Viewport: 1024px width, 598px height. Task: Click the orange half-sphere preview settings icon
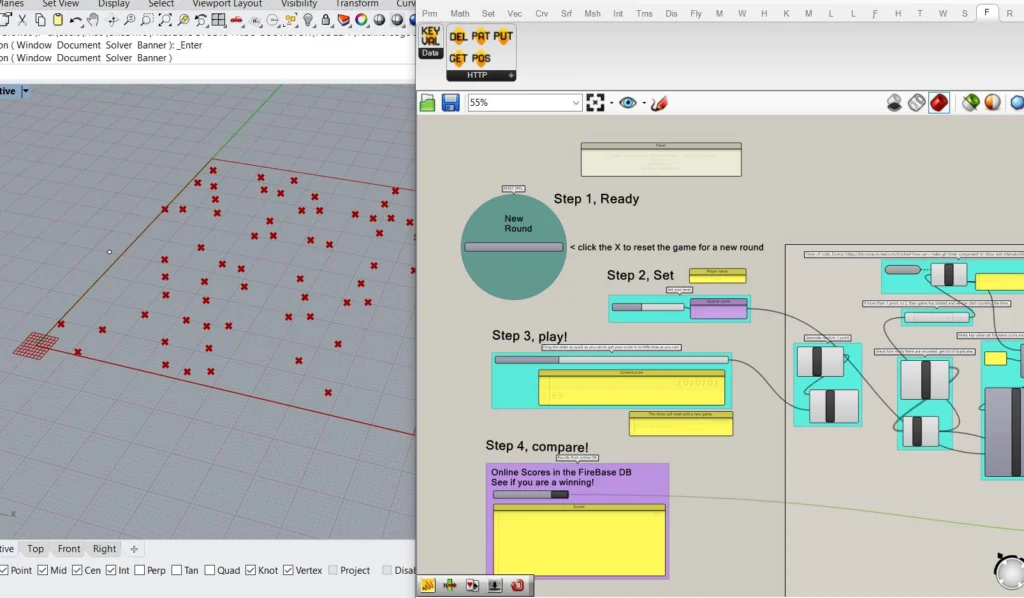tap(993, 102)
